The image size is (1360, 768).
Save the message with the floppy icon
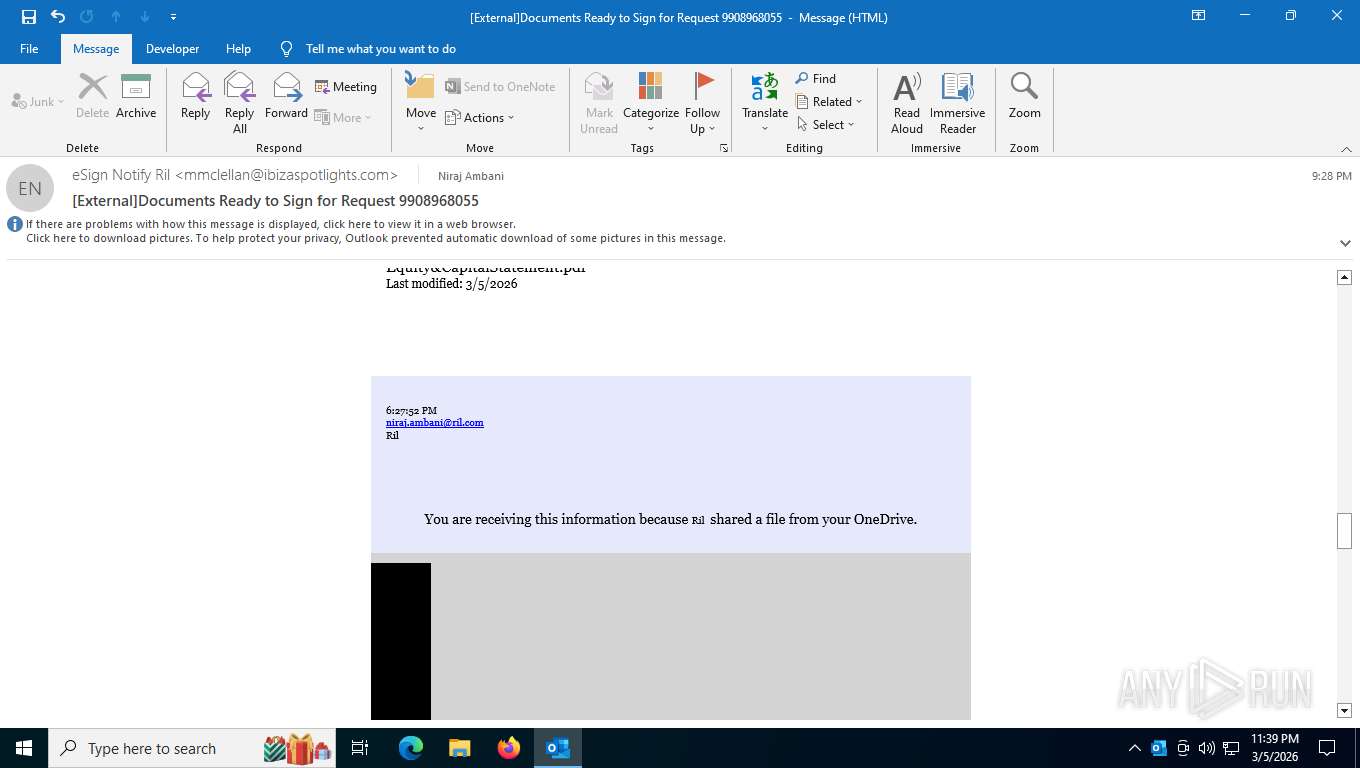[x=29, y=16]
